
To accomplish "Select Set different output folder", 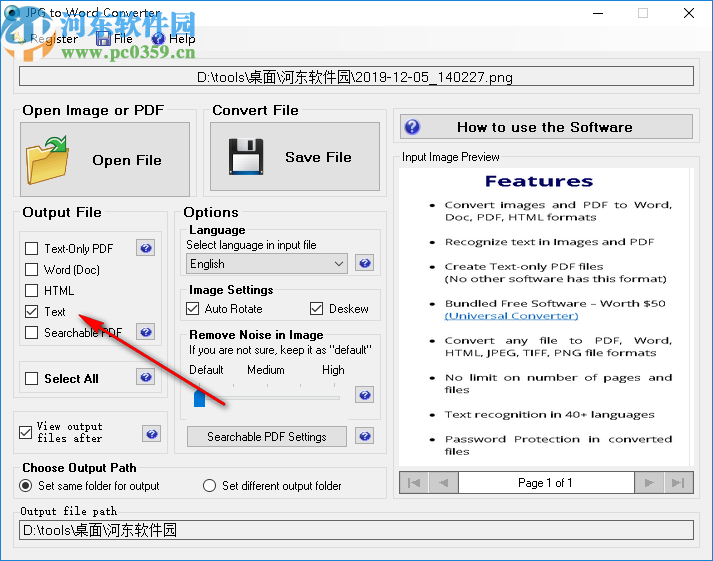I will pos(209,486).
